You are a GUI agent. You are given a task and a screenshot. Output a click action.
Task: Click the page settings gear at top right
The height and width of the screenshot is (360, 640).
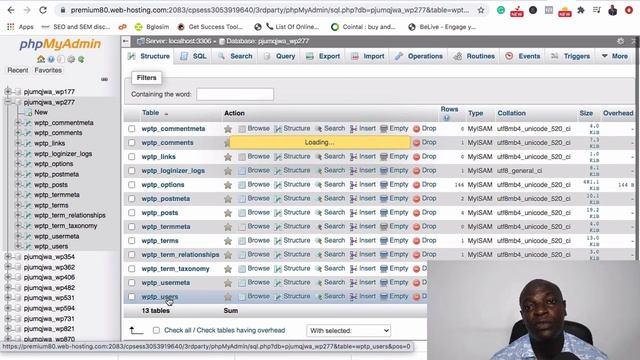coord(620,41)
